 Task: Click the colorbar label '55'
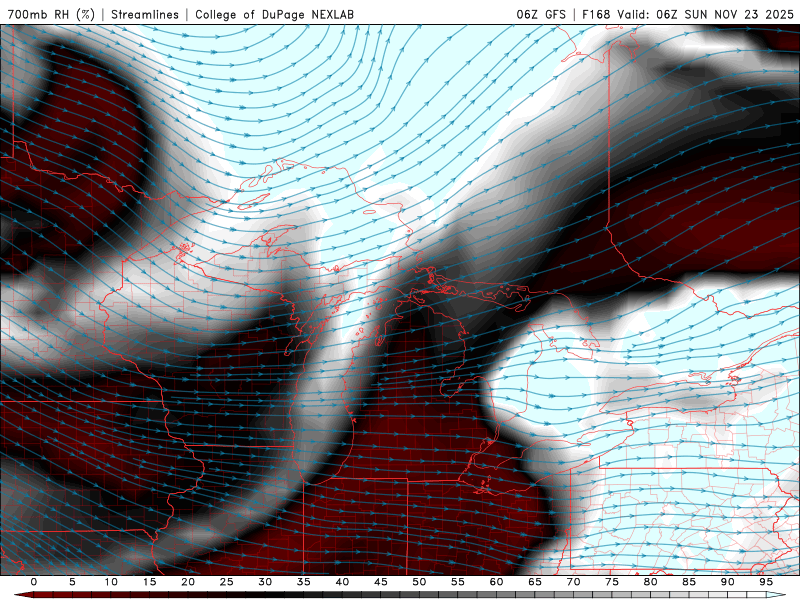pyautogui.click(x=458, y=582)
